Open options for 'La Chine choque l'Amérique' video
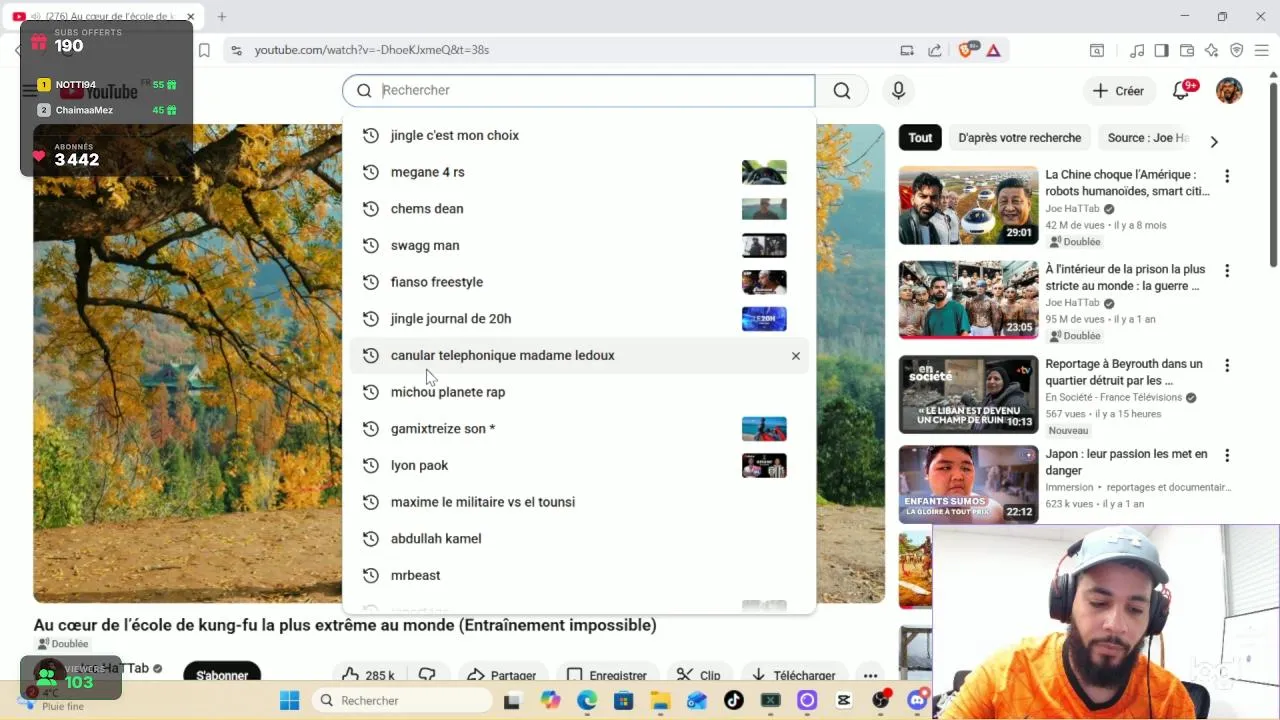The width and height of the screenshot is (1280, 720). click(1227, 176)
